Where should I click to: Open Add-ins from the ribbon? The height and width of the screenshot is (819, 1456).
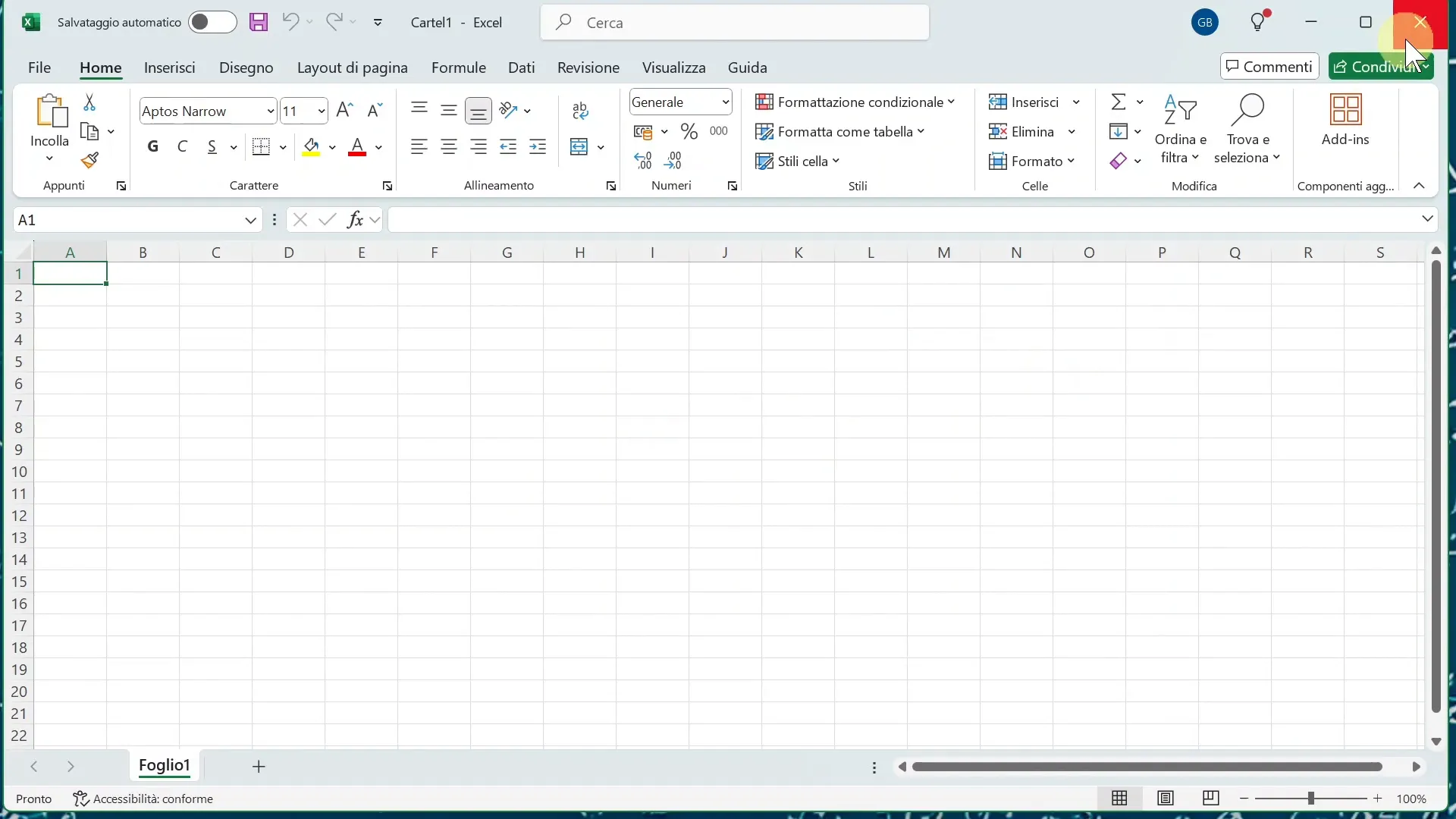tap(1347, 121)
